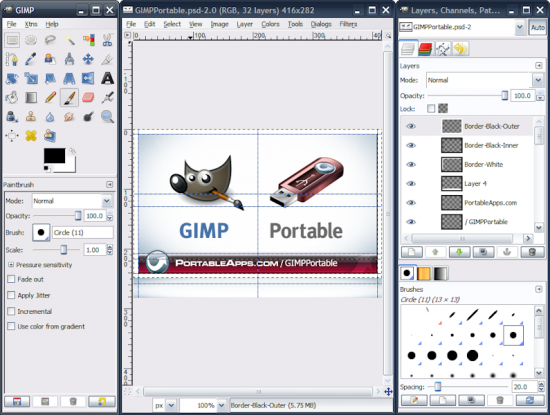Hide the Border-White layer
550x415 pixels.
click(411, 165)
